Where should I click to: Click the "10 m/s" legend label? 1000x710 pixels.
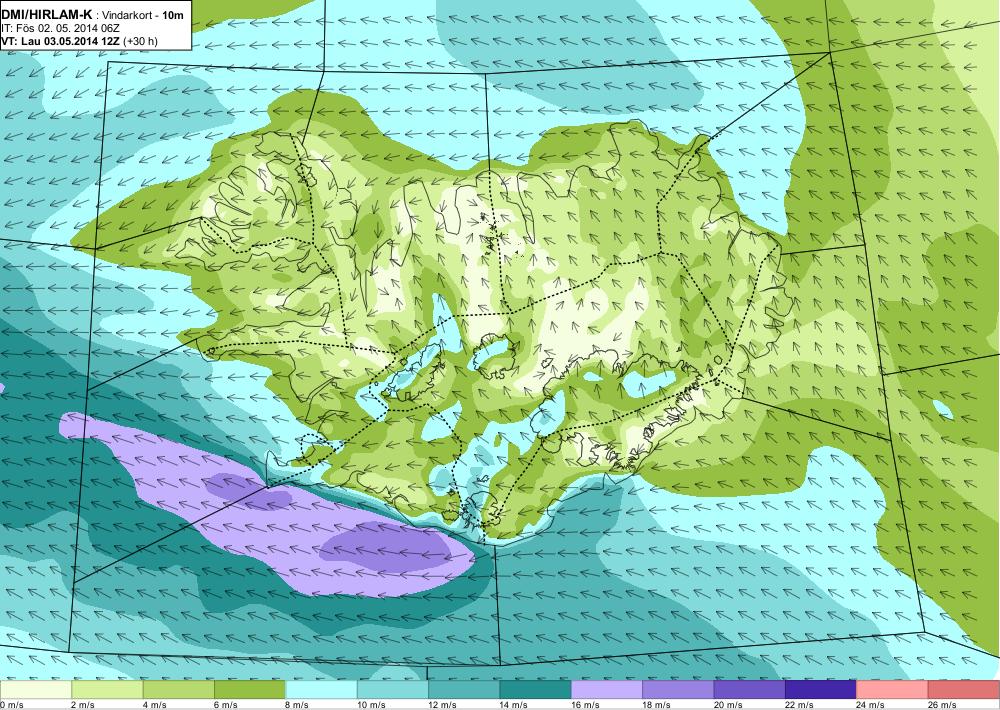point(371,705)
